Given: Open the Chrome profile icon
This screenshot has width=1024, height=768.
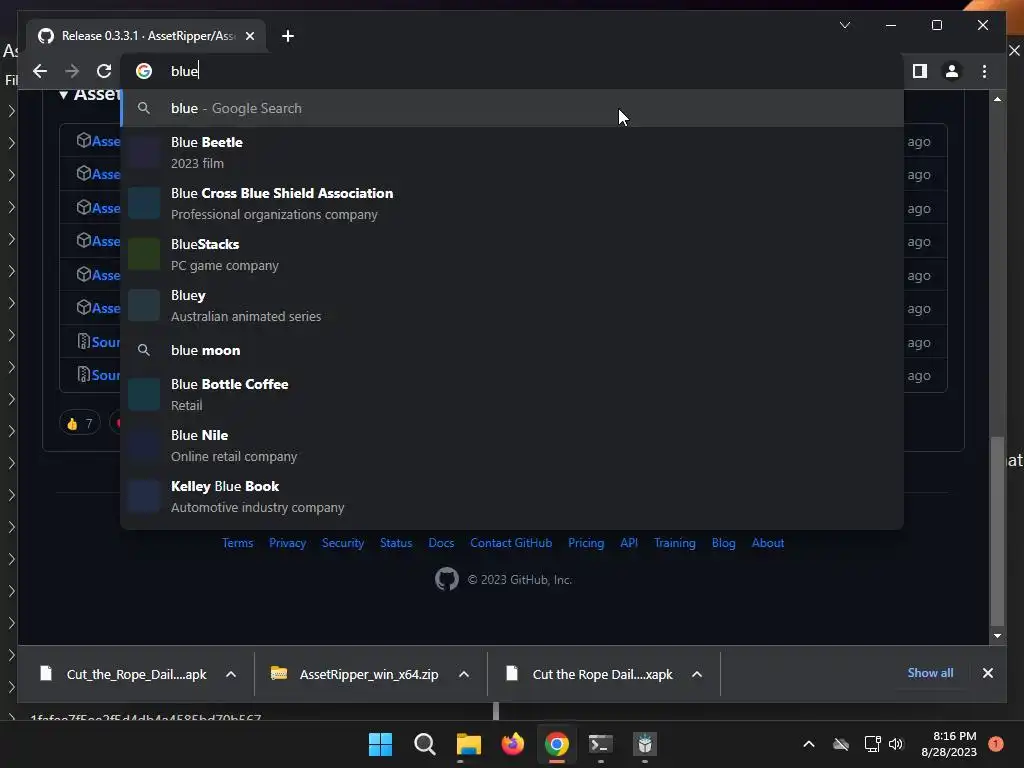Looking at the screenshot, I should [x=952, y=71].
